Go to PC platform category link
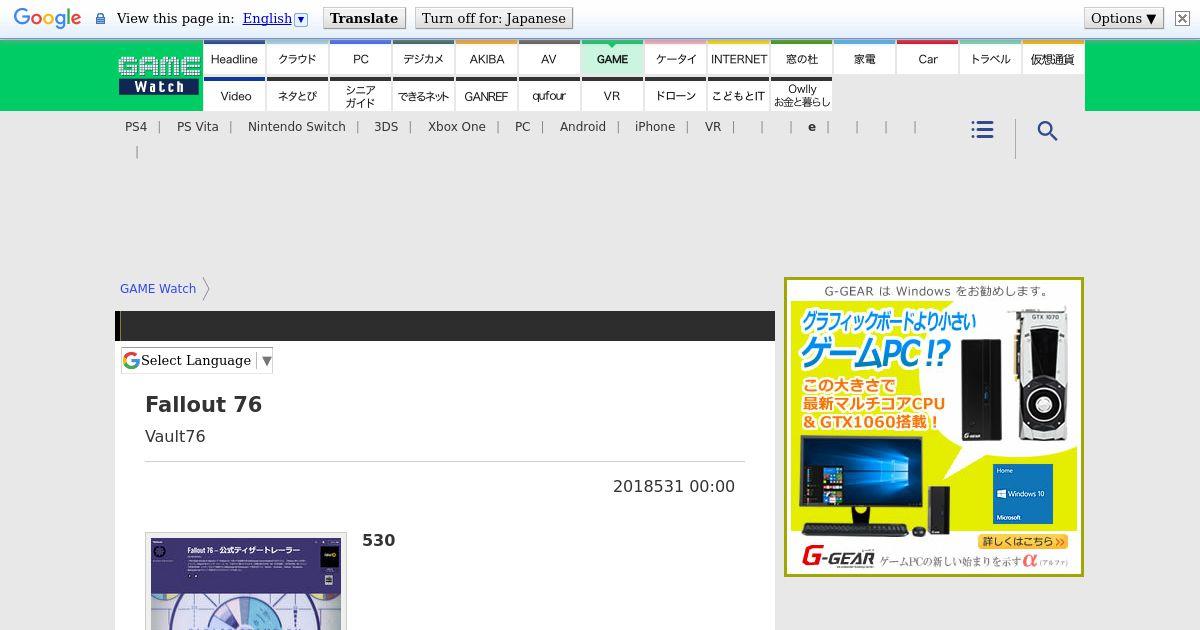The width and height of the screenshot is (1200, 630). [522, 127]
